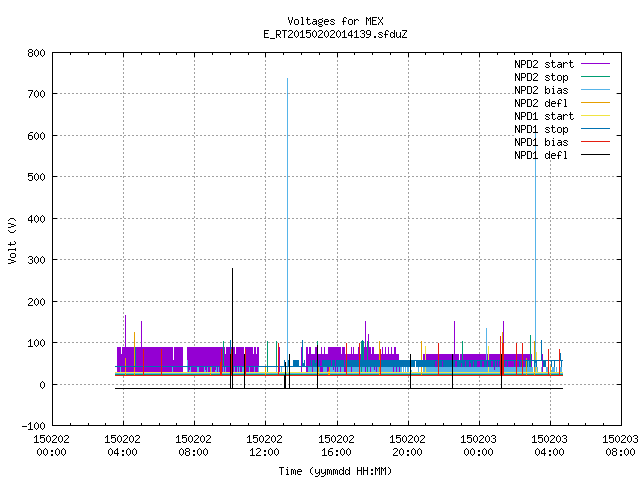This screenshot has width=640, height=480.
Task: Click the black NPD1 defl legend line
Action: click(596, 155)
